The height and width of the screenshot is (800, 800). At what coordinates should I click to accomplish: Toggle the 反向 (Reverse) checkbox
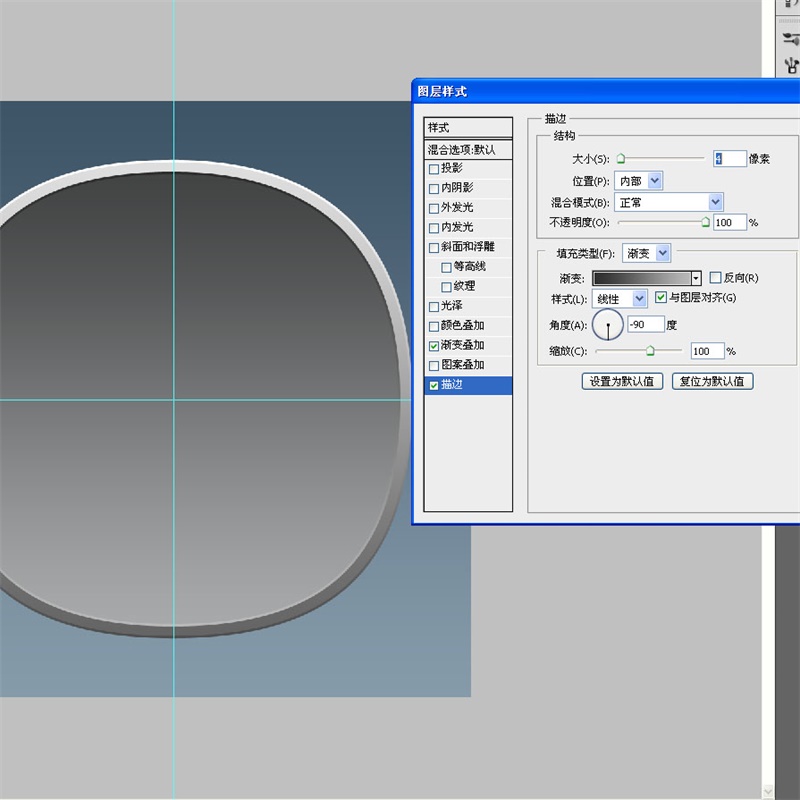[x=715, y=278]
